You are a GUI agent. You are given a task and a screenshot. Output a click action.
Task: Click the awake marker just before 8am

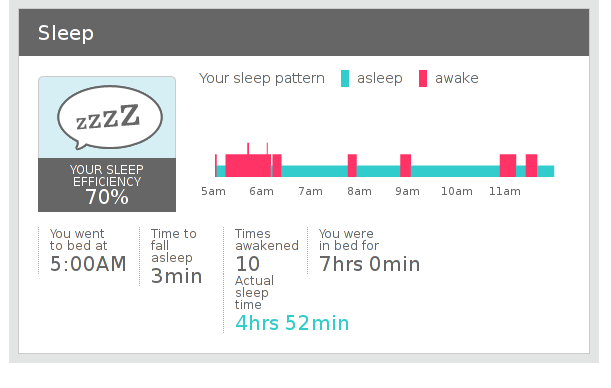(352, 166)
